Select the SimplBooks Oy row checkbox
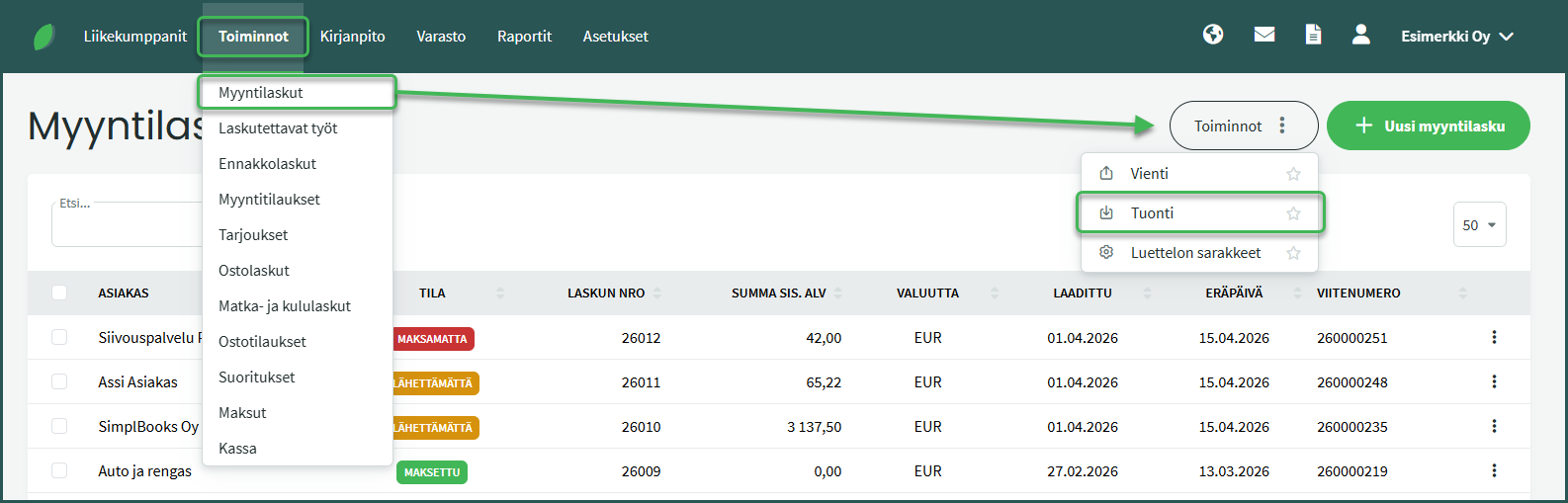This screenshot has height=503, width=1568. pos(59,426)
